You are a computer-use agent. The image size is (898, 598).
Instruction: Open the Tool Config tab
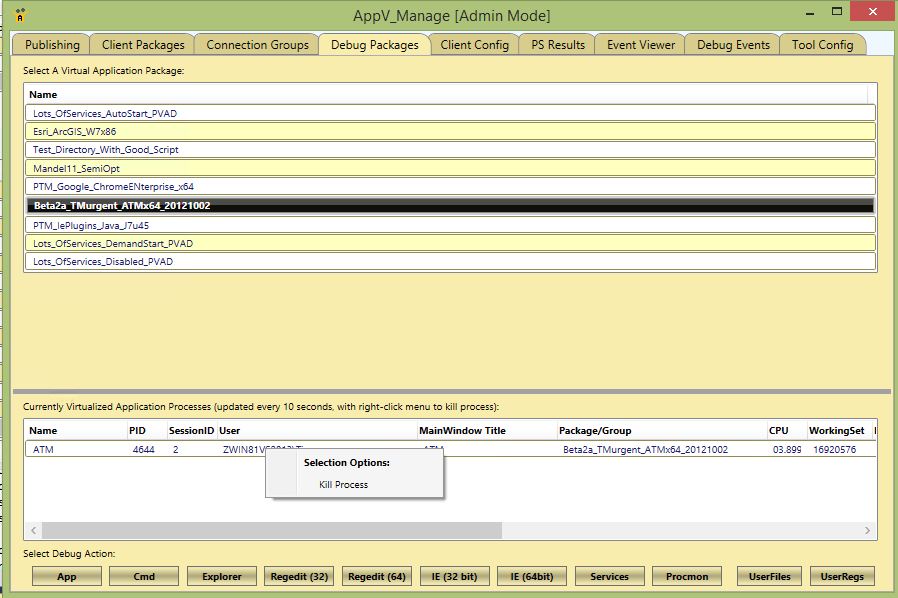point(822,45)
